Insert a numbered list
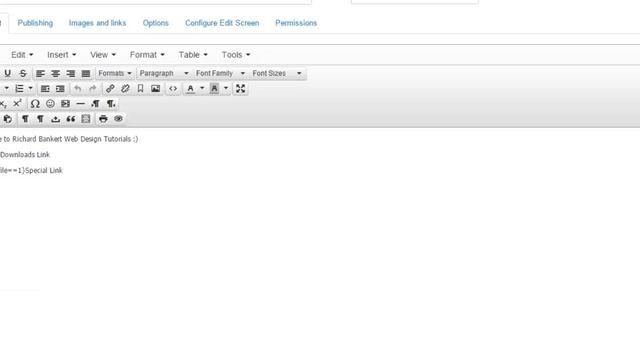 tap(19, 89)
